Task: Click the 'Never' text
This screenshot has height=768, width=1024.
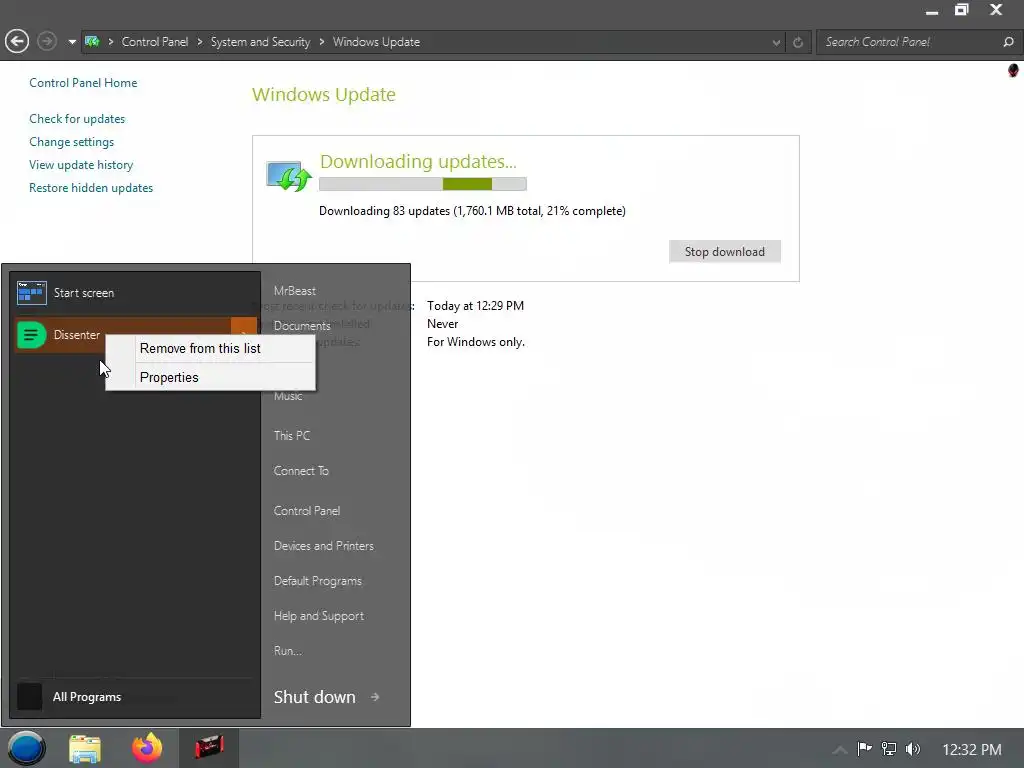Action: click(x=443, y=324)
